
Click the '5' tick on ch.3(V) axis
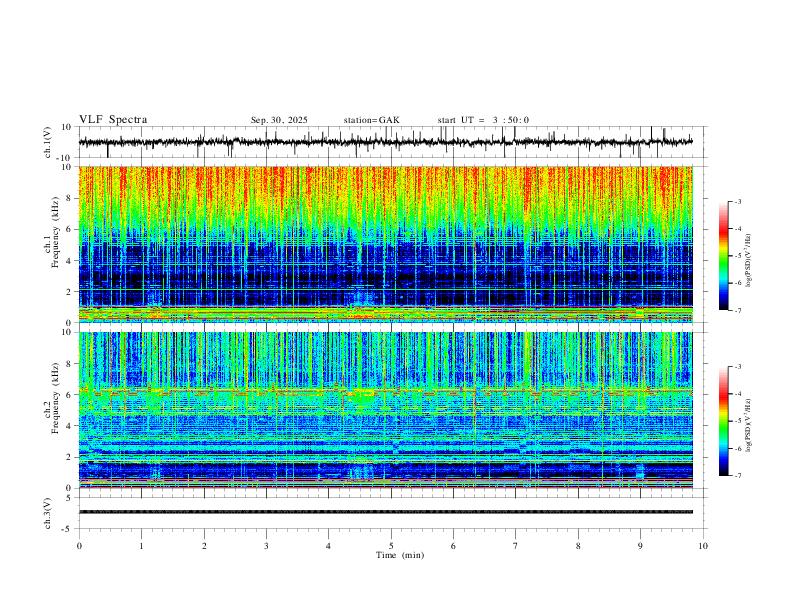pos(70,498)
